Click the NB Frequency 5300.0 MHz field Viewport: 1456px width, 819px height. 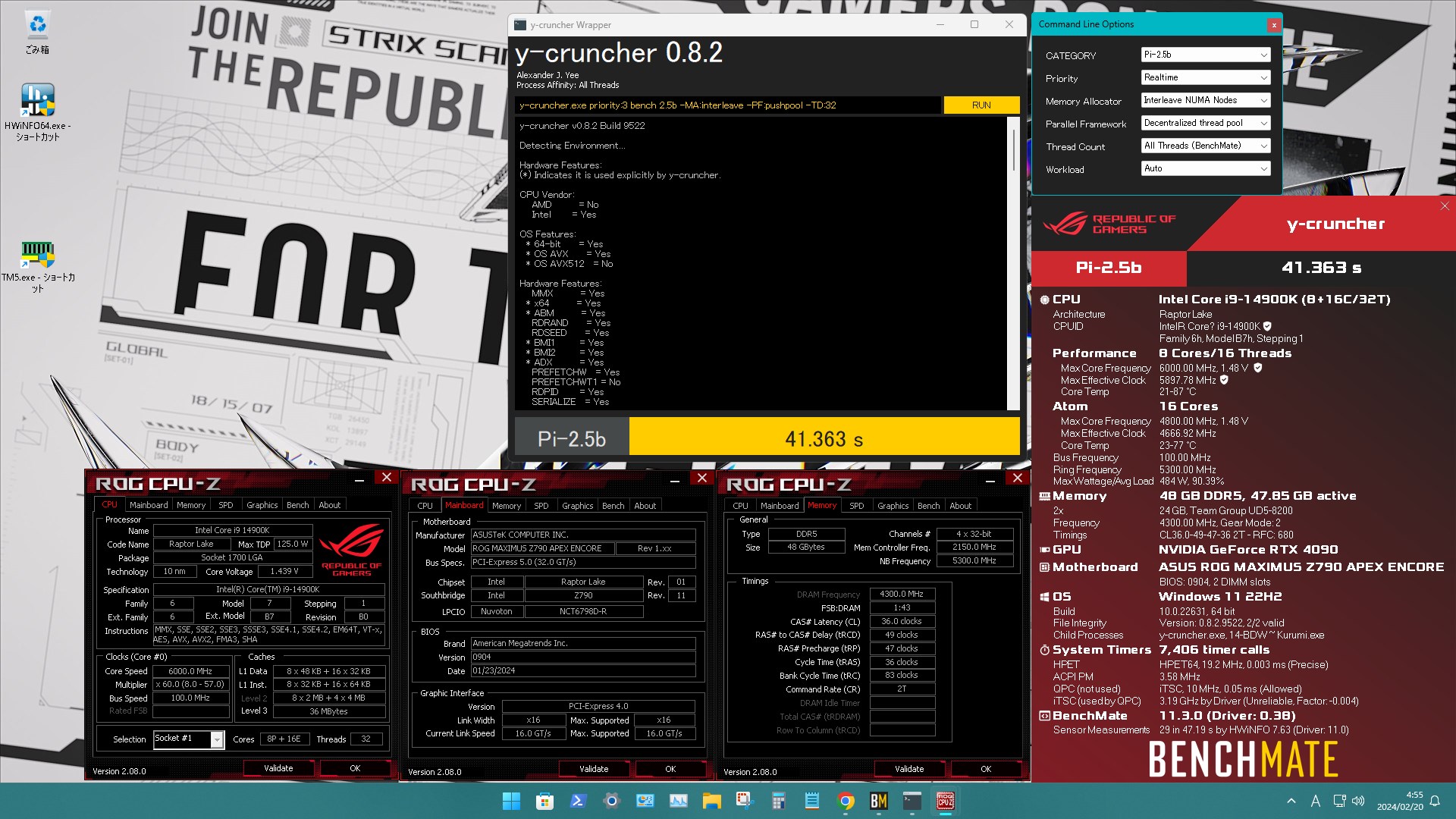(974, 561)
